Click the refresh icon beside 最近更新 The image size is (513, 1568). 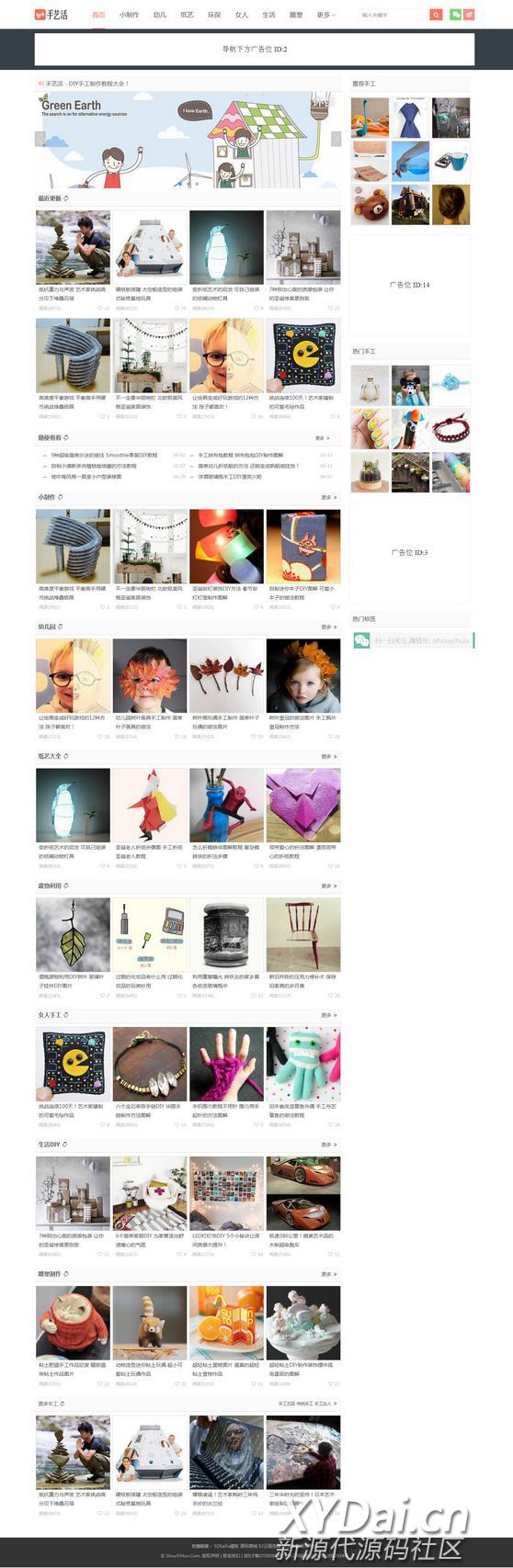pyautogui.click(x=65, y=197)
